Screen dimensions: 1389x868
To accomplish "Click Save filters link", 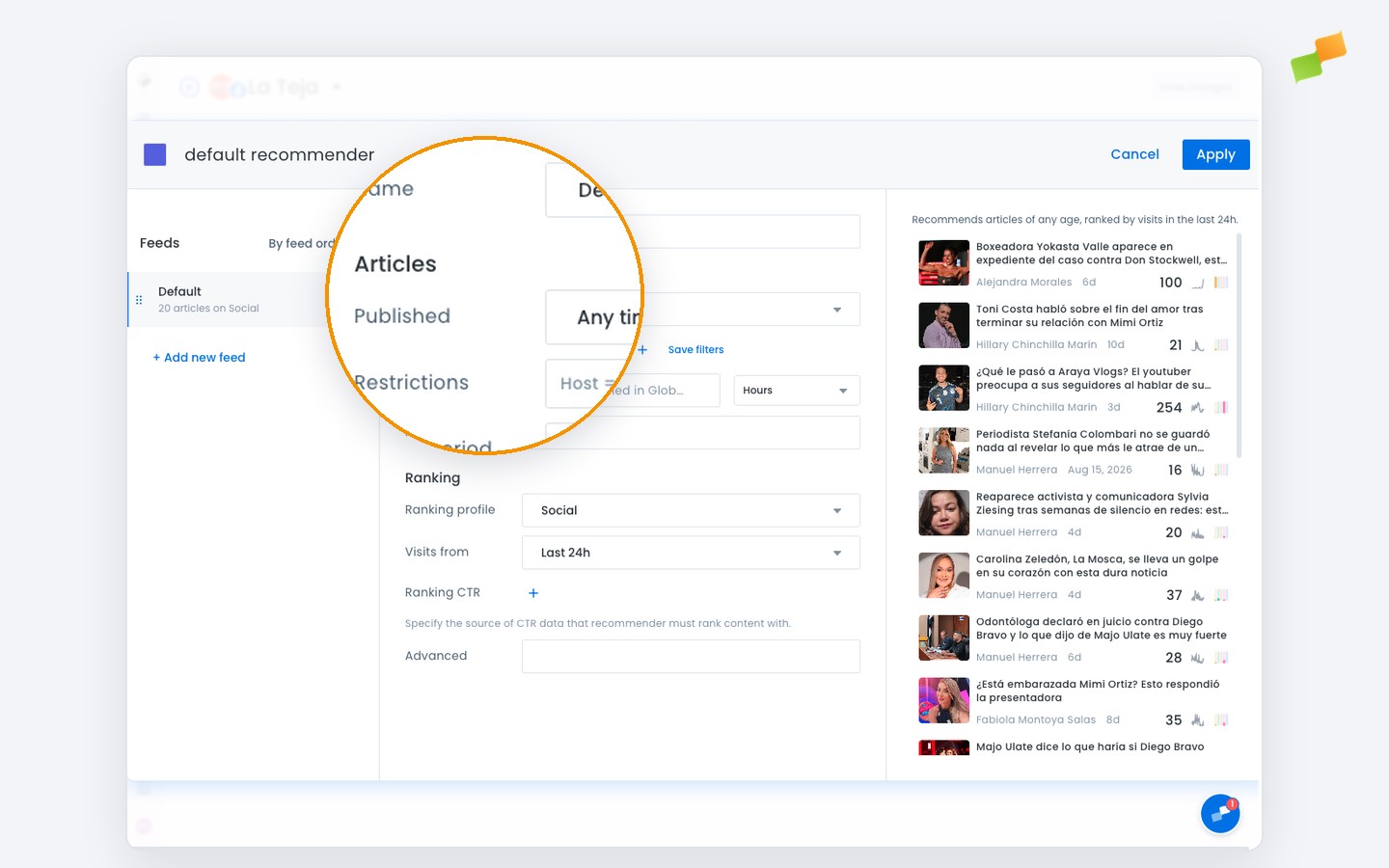I will point(695,350).
